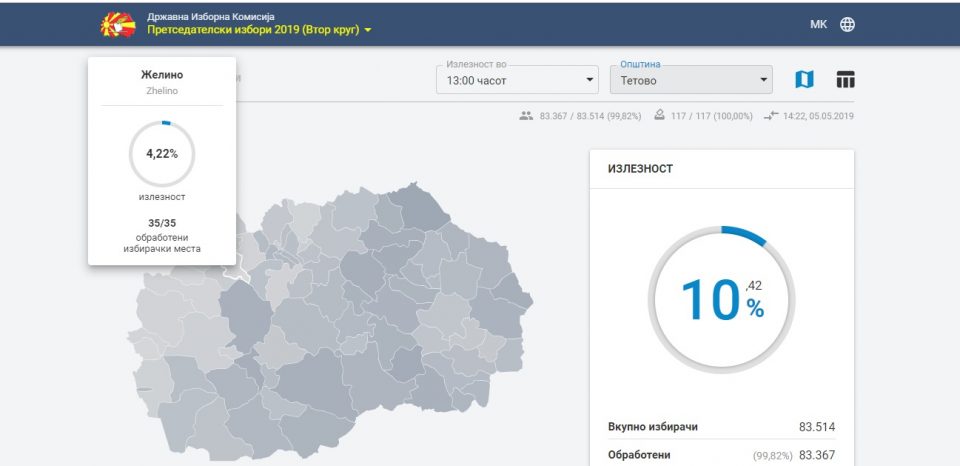Open the Општина Тетово dropdown

point(691,80)
